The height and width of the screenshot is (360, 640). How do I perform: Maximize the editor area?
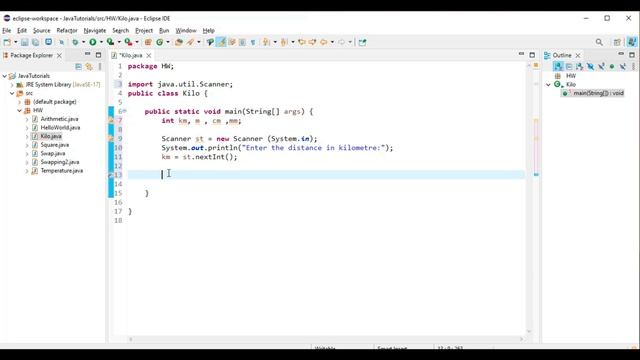pyautogui.click(x=532, y=55)
